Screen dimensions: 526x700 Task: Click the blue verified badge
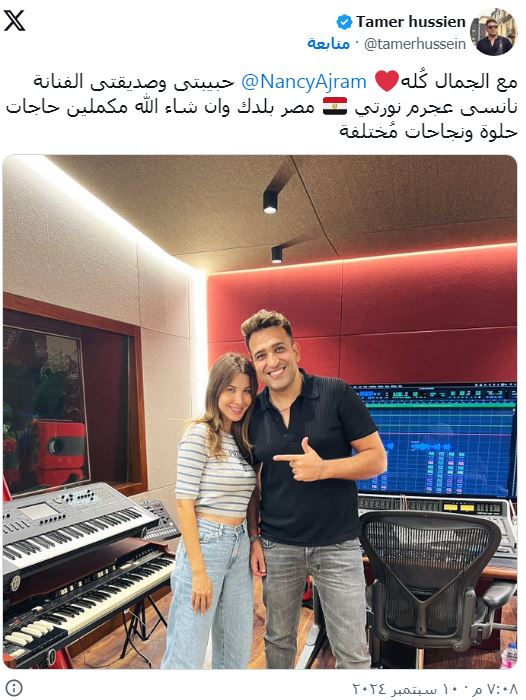click(x=344, y=22)
